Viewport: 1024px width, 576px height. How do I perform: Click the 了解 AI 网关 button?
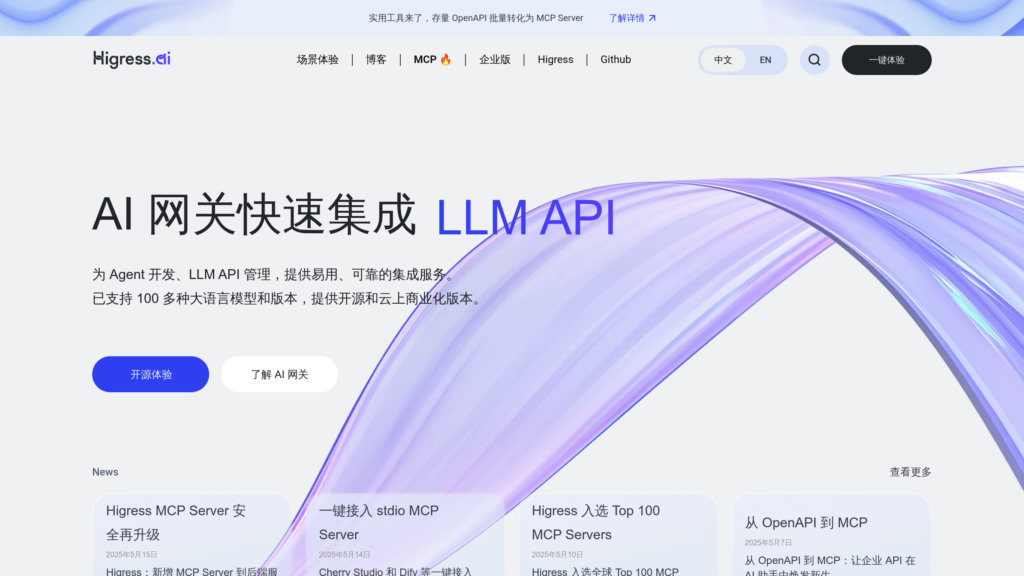[279, 373]
